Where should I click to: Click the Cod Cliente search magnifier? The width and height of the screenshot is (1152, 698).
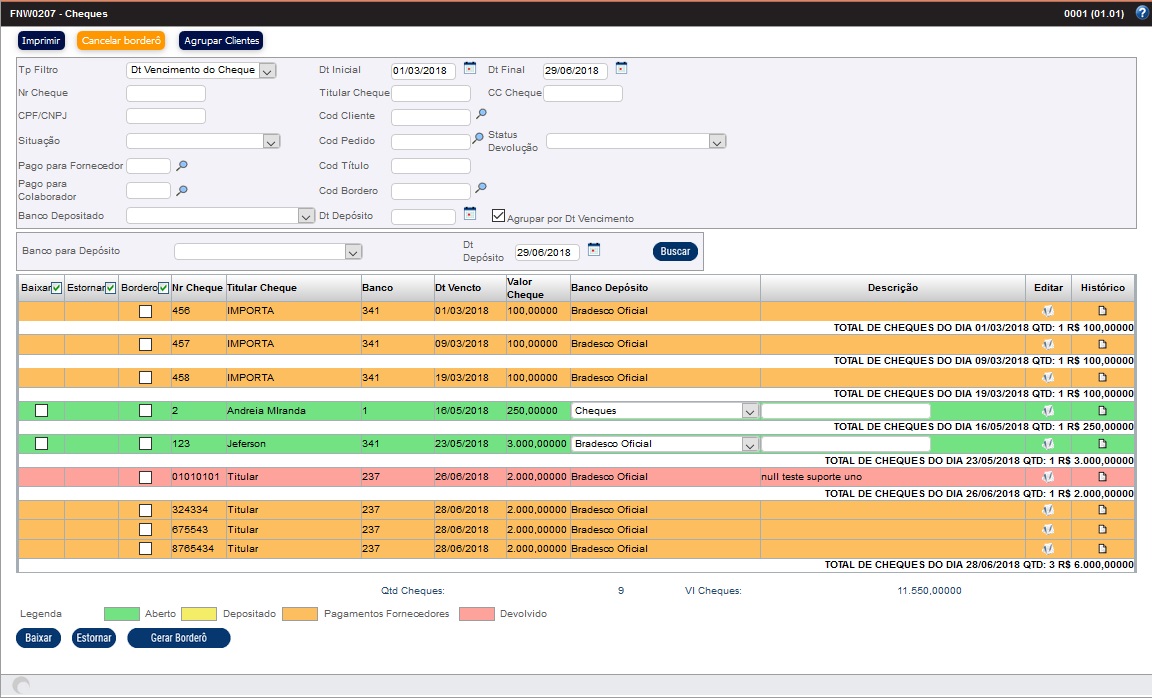click(x=481, y=115)
